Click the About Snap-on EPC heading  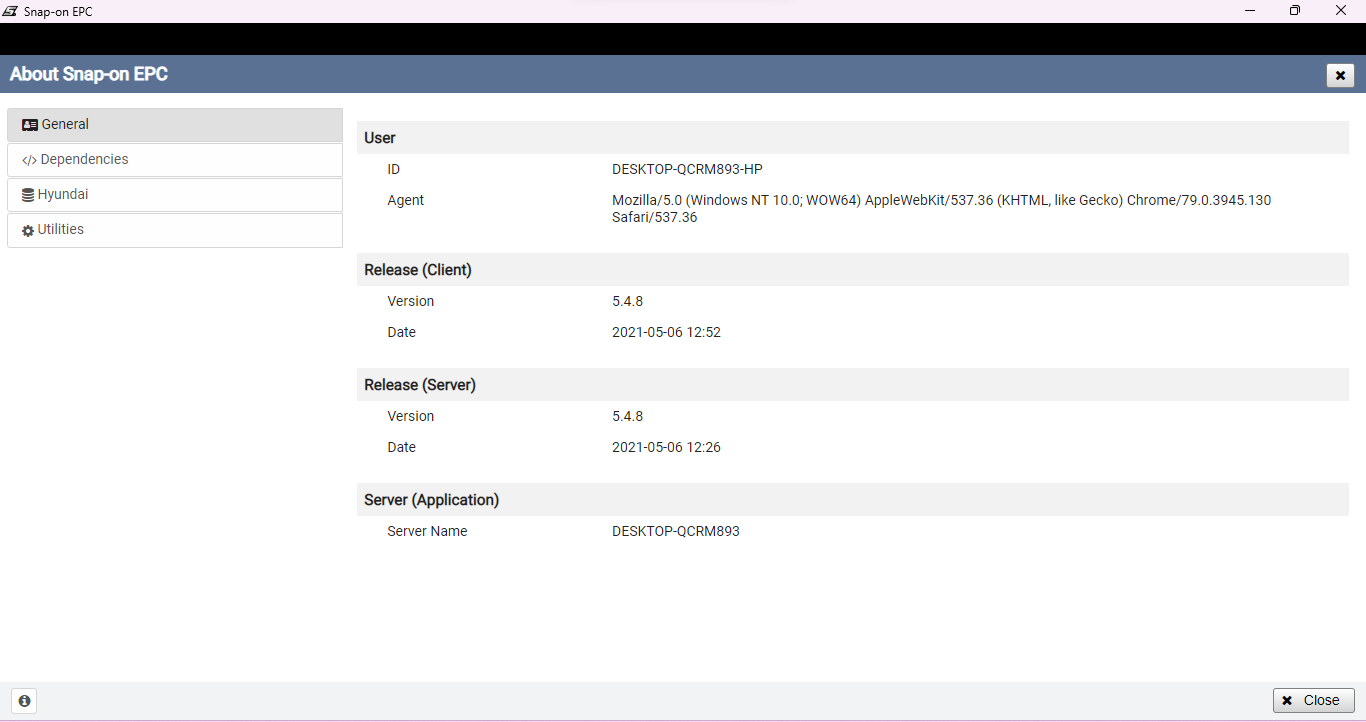(x=89, y=74)
